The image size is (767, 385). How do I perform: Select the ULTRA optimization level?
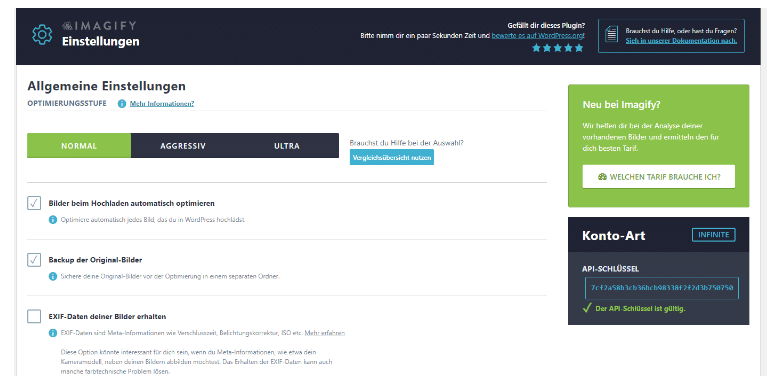(x=287, y=146)
